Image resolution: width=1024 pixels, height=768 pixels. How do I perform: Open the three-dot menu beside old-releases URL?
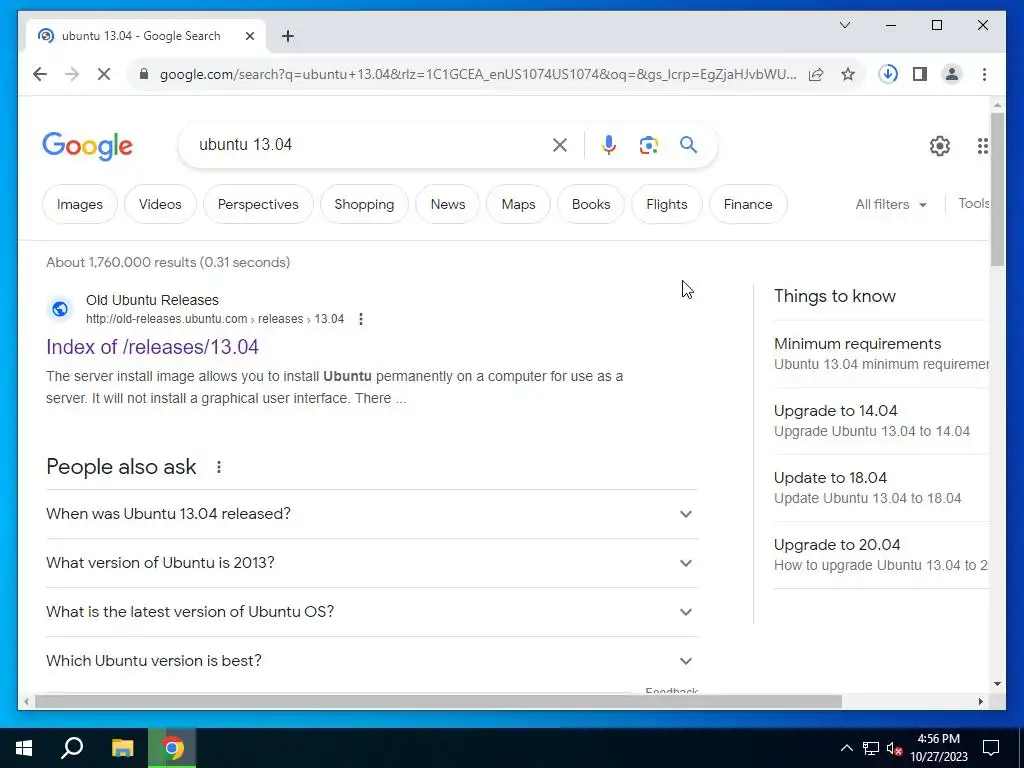point(360,319)
